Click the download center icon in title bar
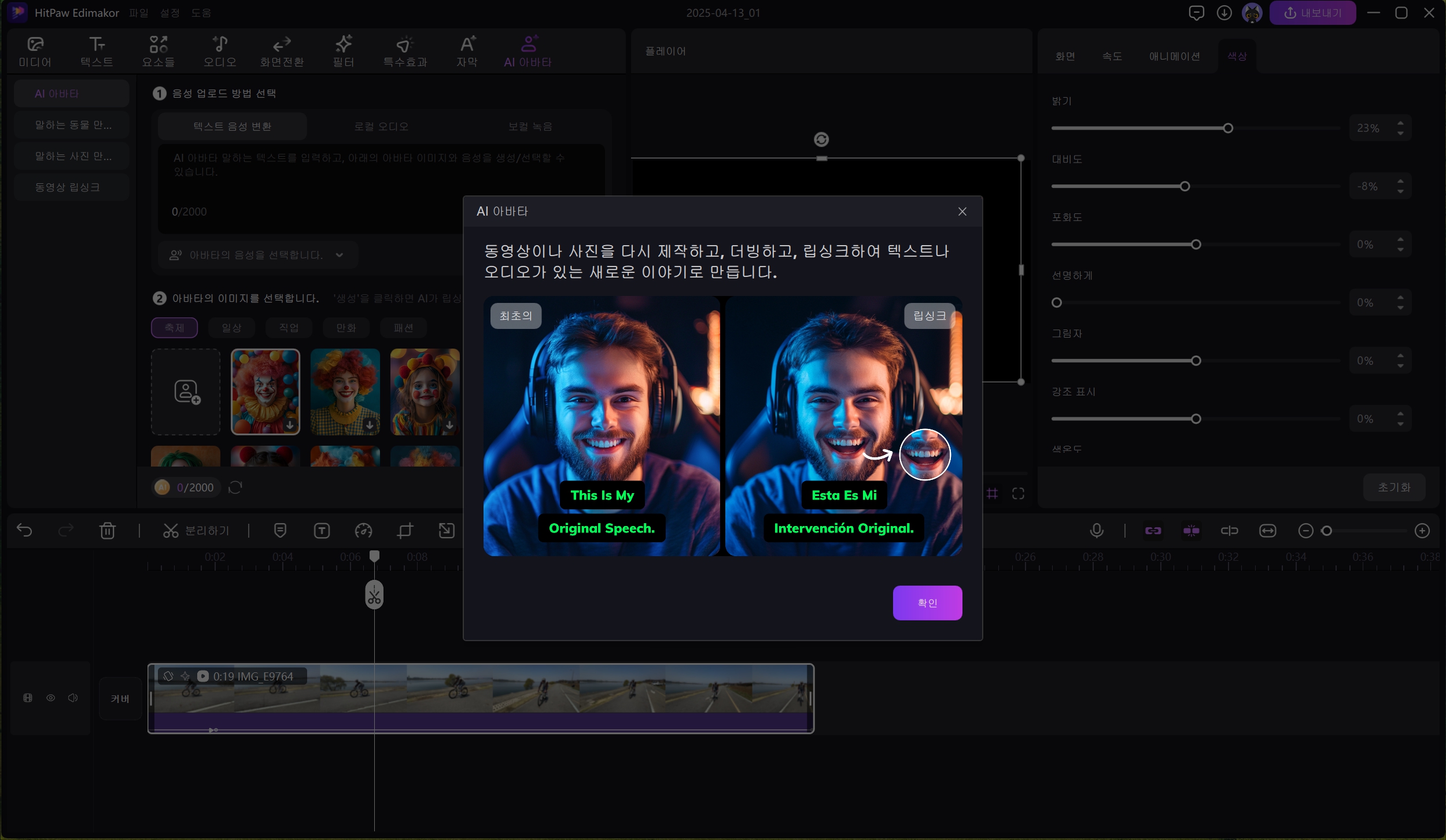 [1224, 13]
